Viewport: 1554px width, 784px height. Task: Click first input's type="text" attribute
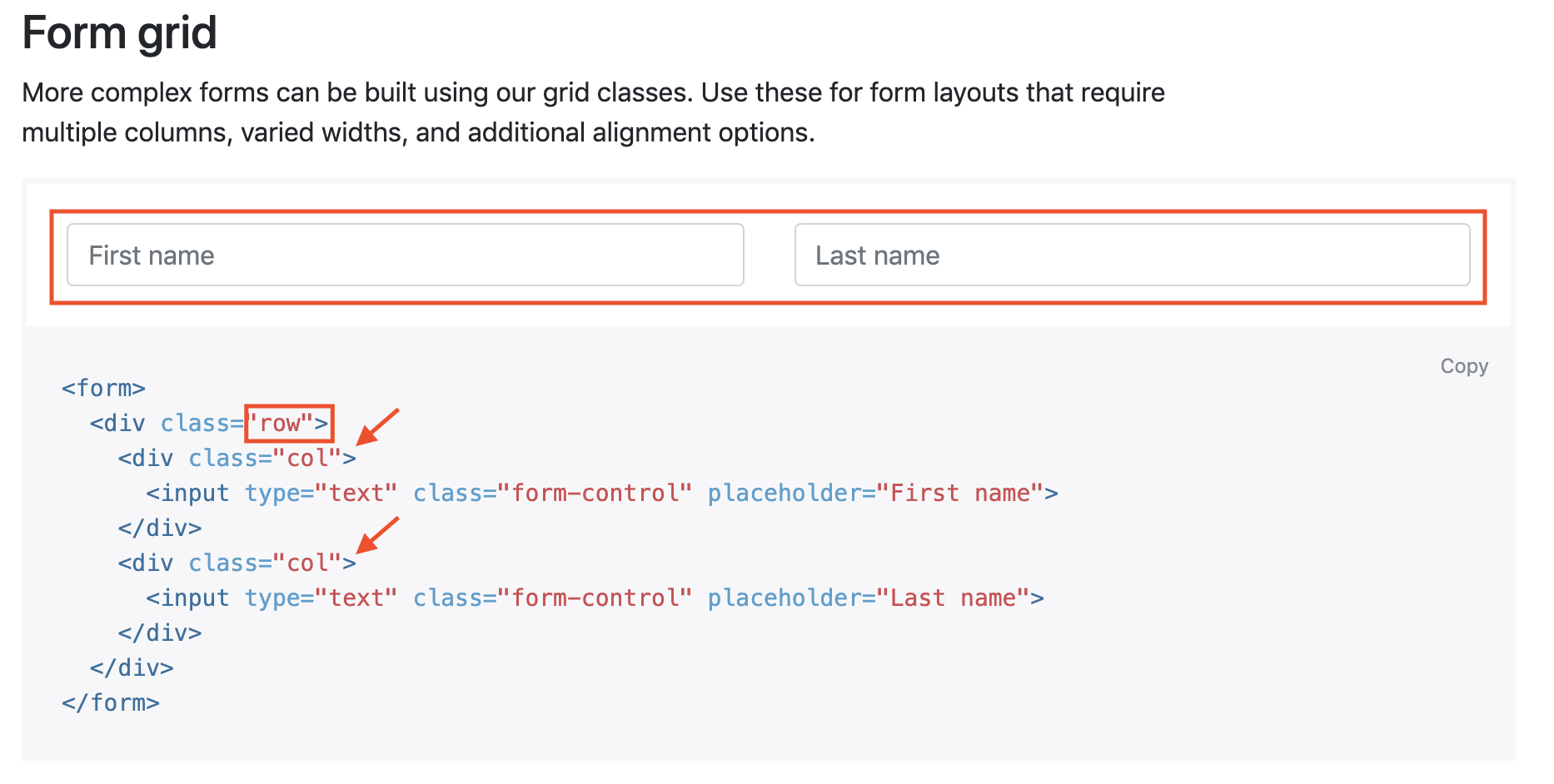[321, 494]
